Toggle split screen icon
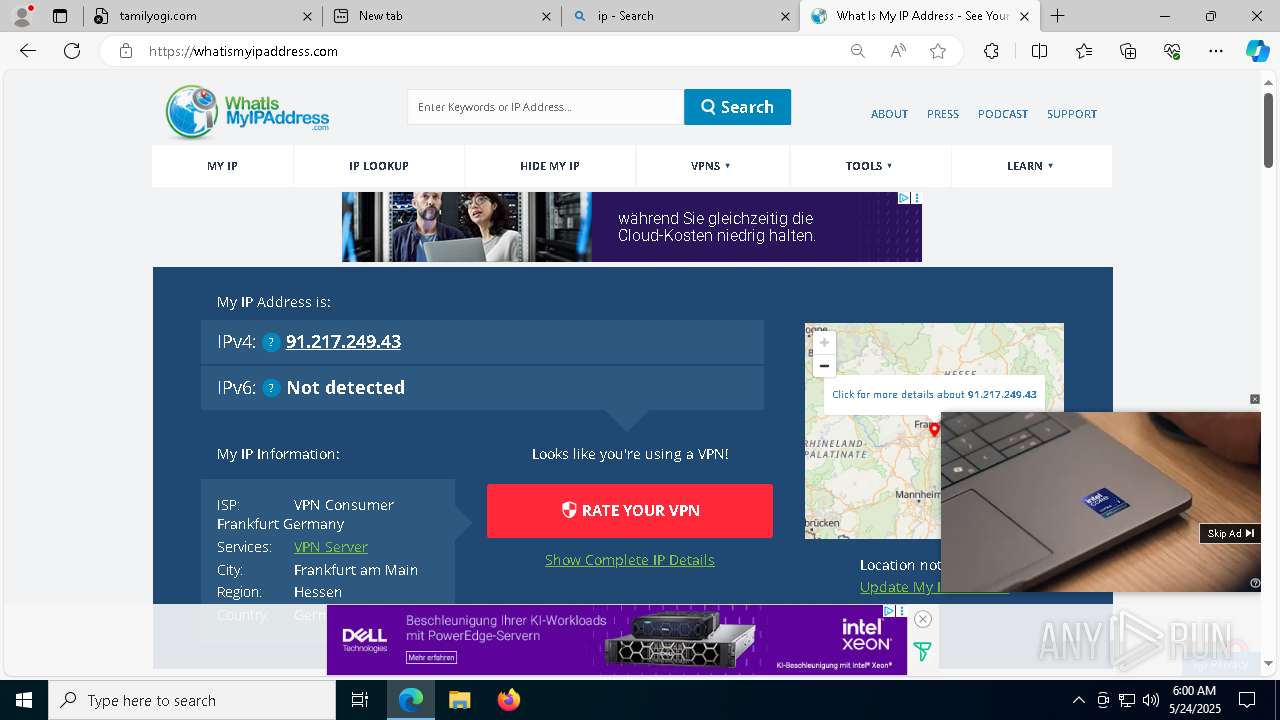The width and height of the screenshot is (1280, 720). click(x=1039, y=51)
